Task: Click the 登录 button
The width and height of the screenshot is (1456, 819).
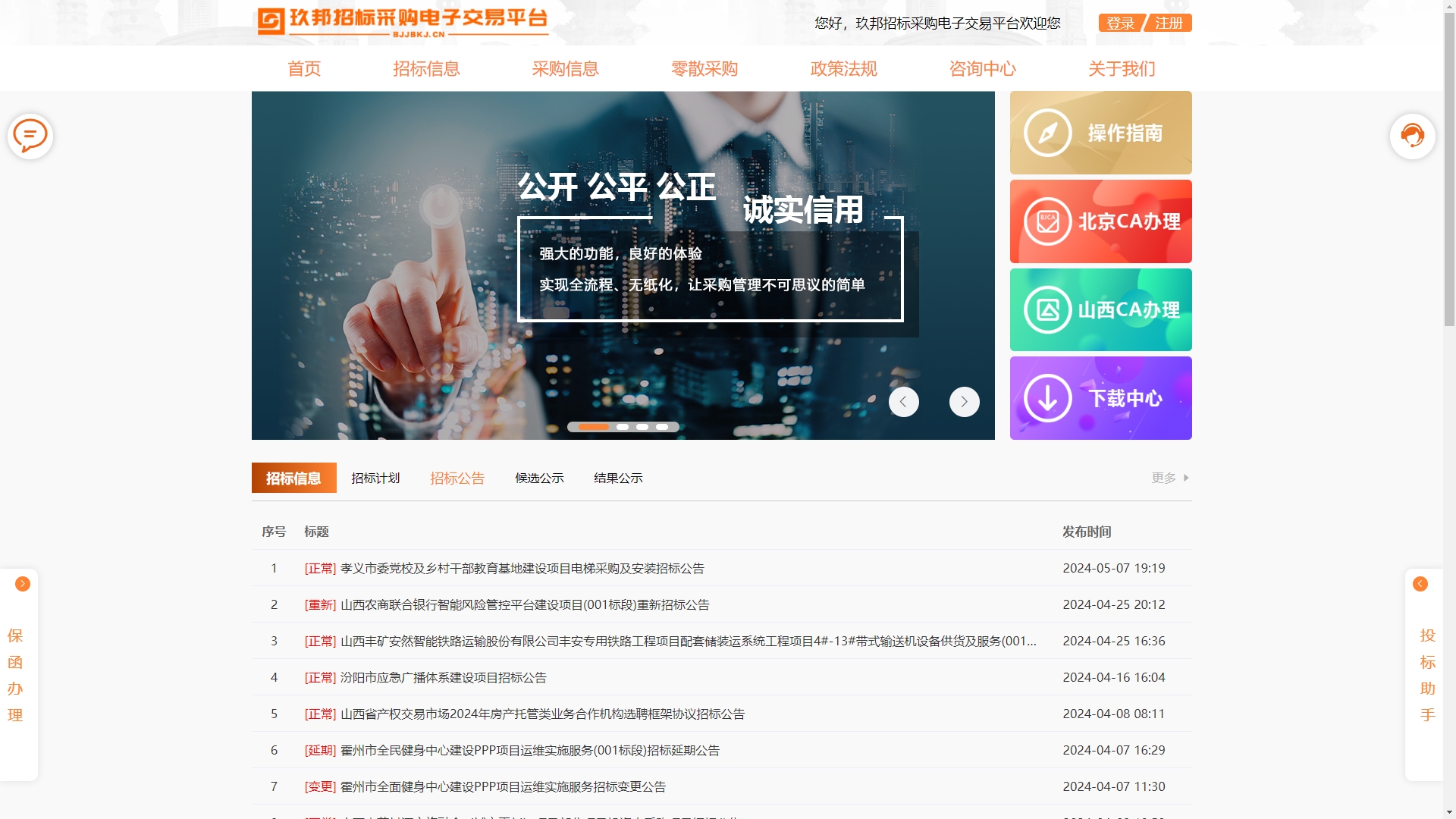Action: pos(1120,24)
